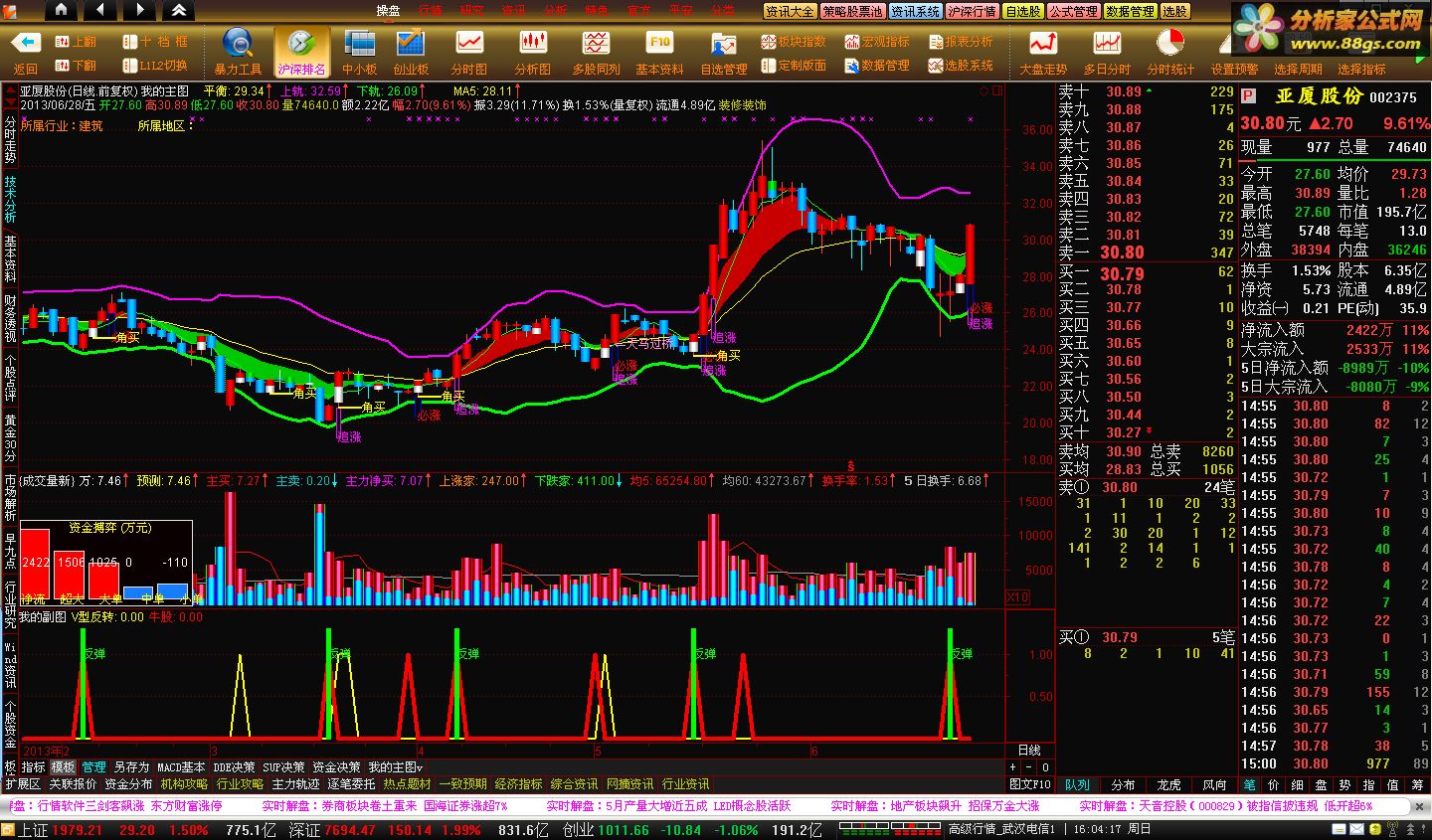Viewport: 1432px width, 840px height.
Task: Click the P icon beside stock name
Action: [x=1247, y=97]
